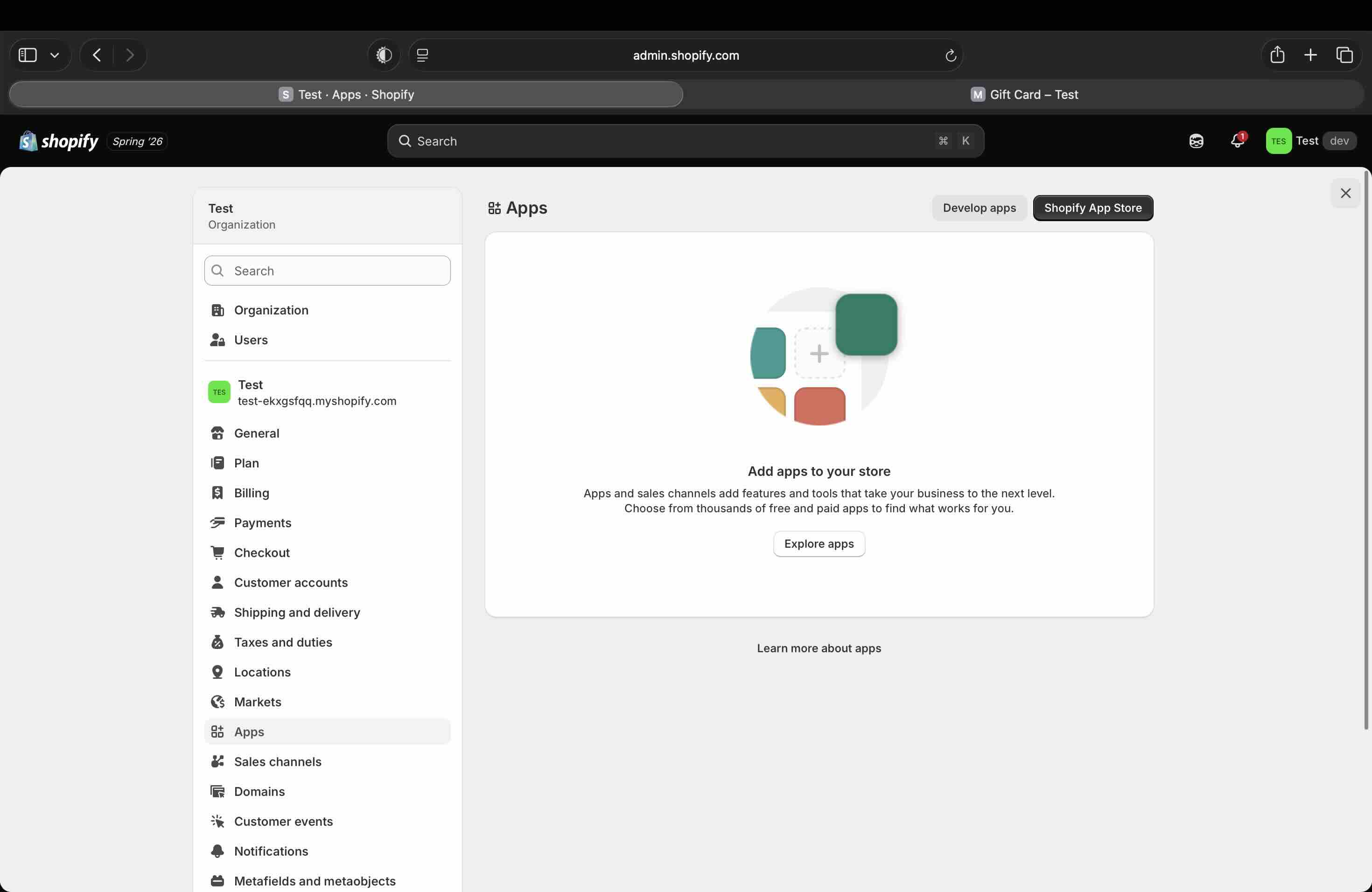Viewport: 1372px width, 892px height.
Task: Click the privacy shield icon
Action: 384,56
